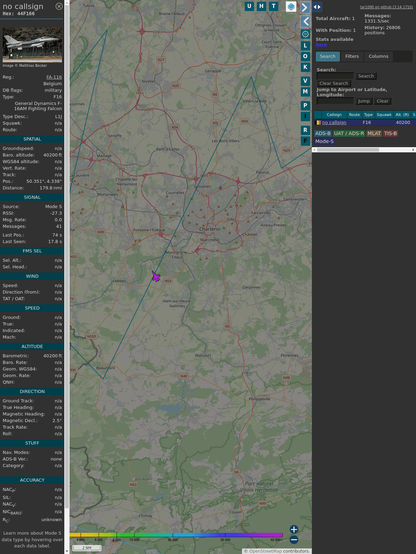The width and height of the screenshot is (416, 554).
Task: Zoom out with the minus button
Action: point(294,540)
